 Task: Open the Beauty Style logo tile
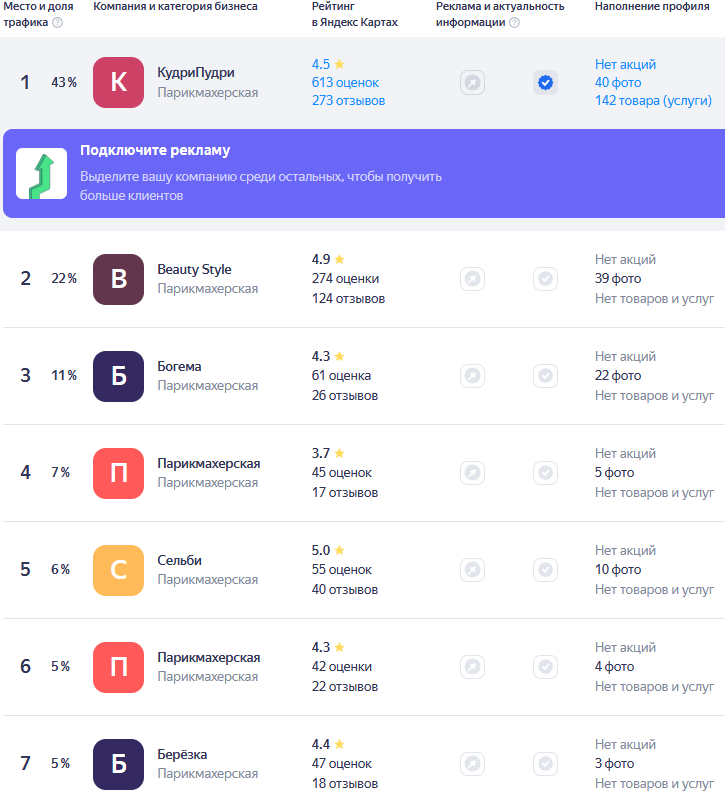tap(118, 279)
